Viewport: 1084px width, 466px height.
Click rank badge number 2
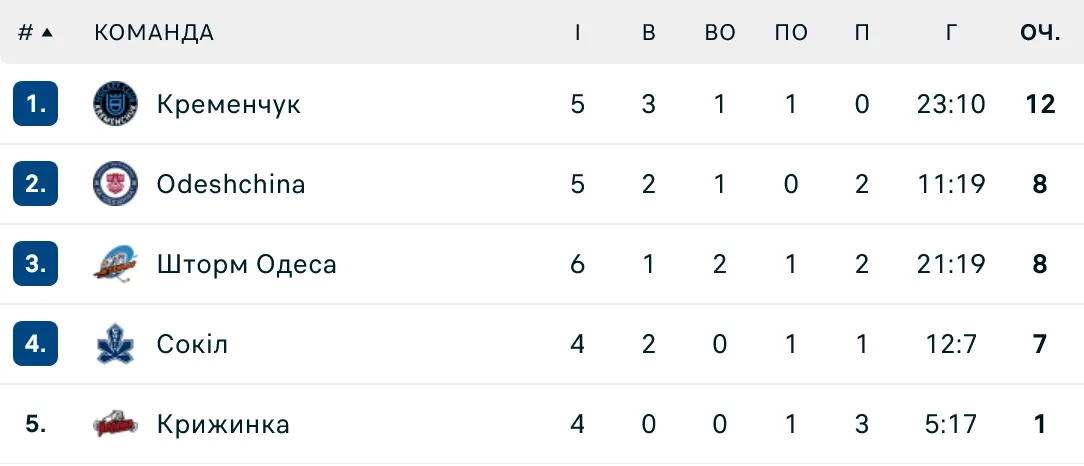coord(36,184)
